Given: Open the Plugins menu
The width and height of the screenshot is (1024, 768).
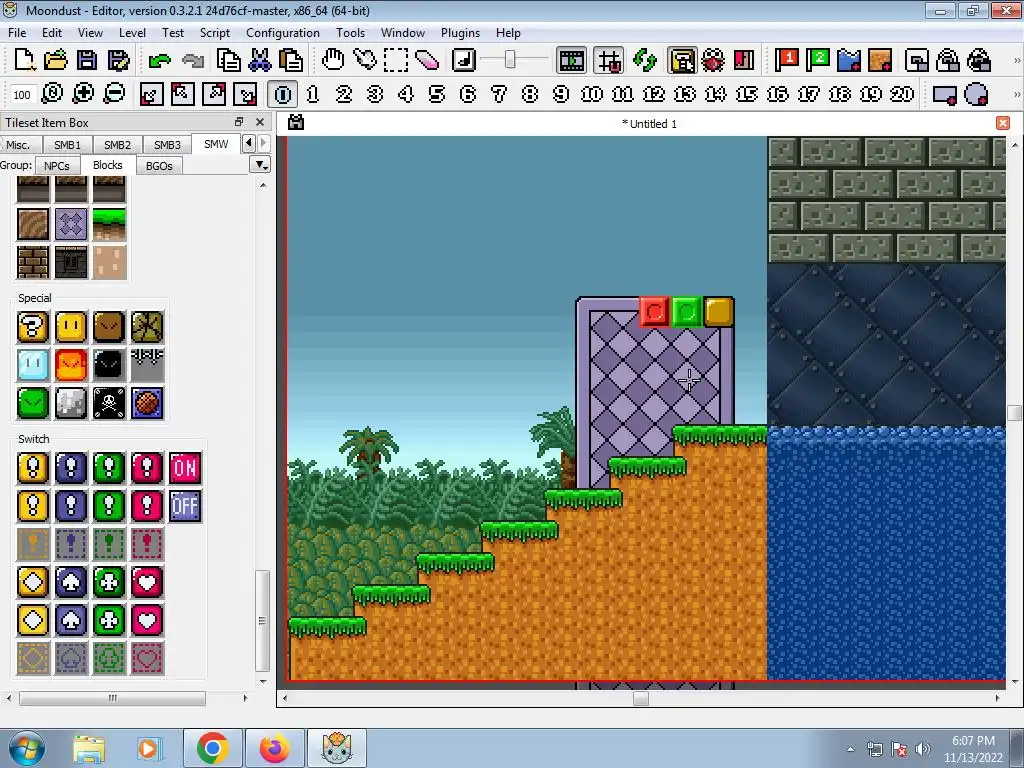Looking at the screenshot, I should (x=460, y=33).
